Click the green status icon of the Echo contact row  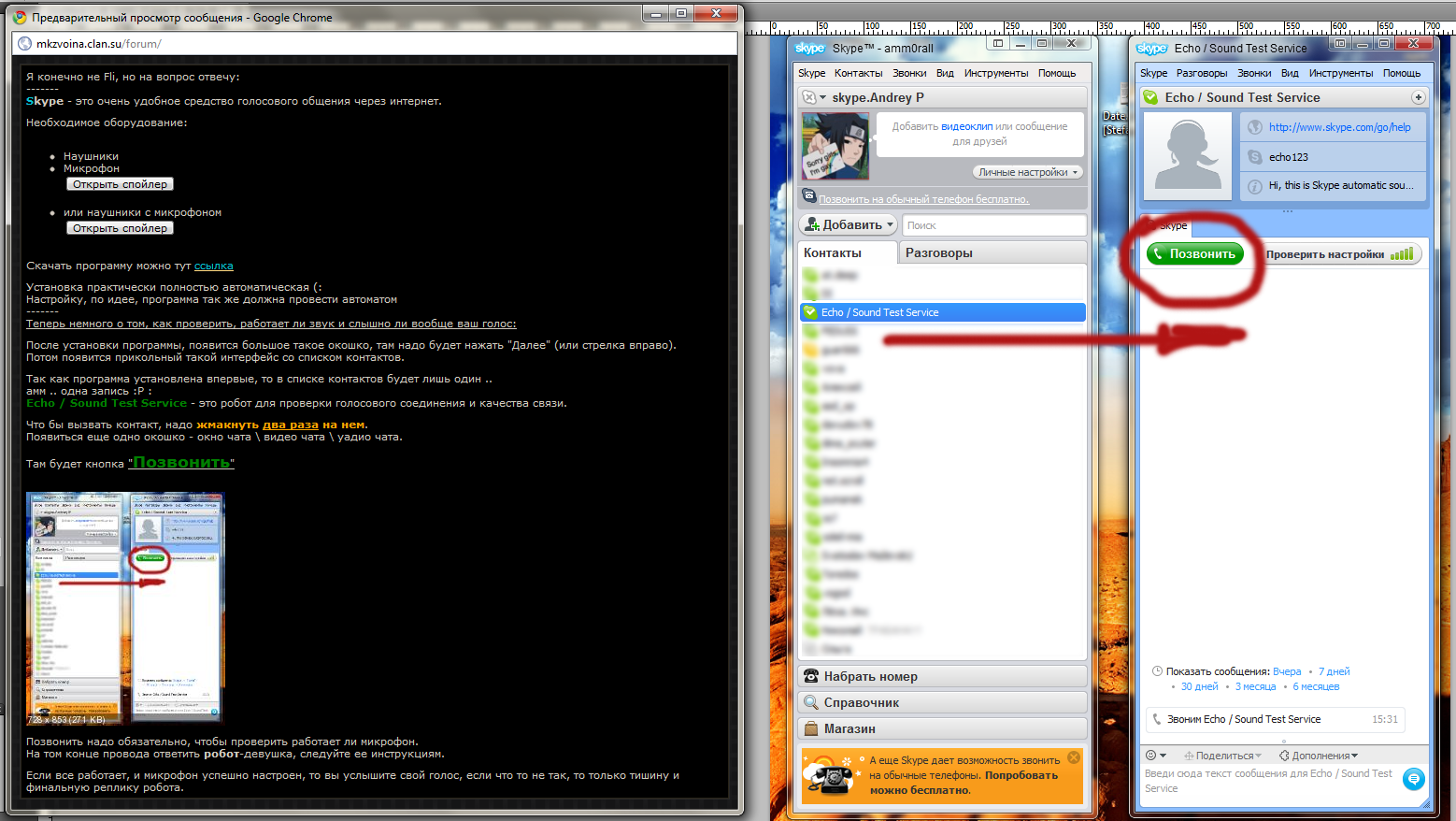tap(810, 312)
